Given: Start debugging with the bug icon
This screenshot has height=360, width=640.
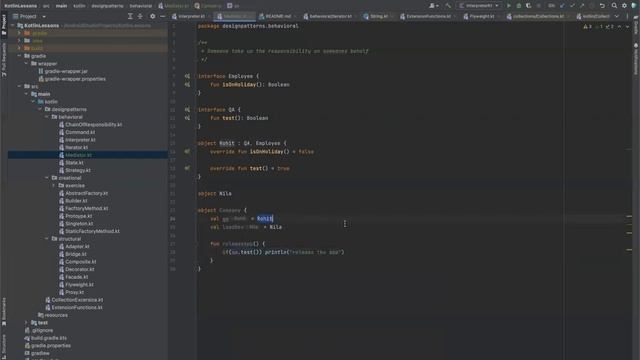Looking at the screenshot, I should coord(519,6).
